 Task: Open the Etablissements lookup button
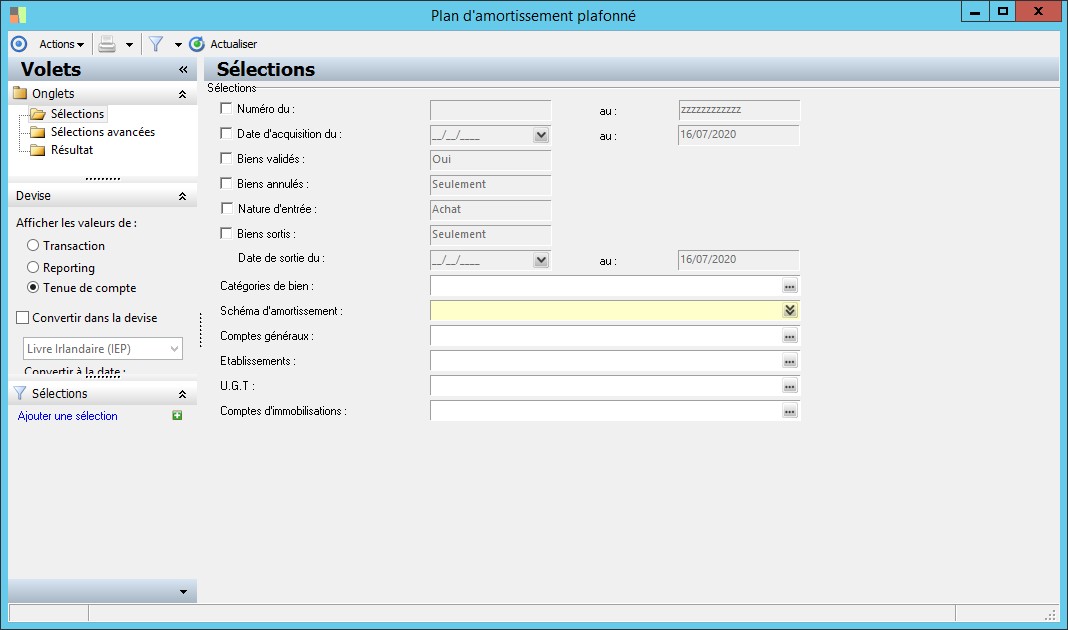(790, 362)
